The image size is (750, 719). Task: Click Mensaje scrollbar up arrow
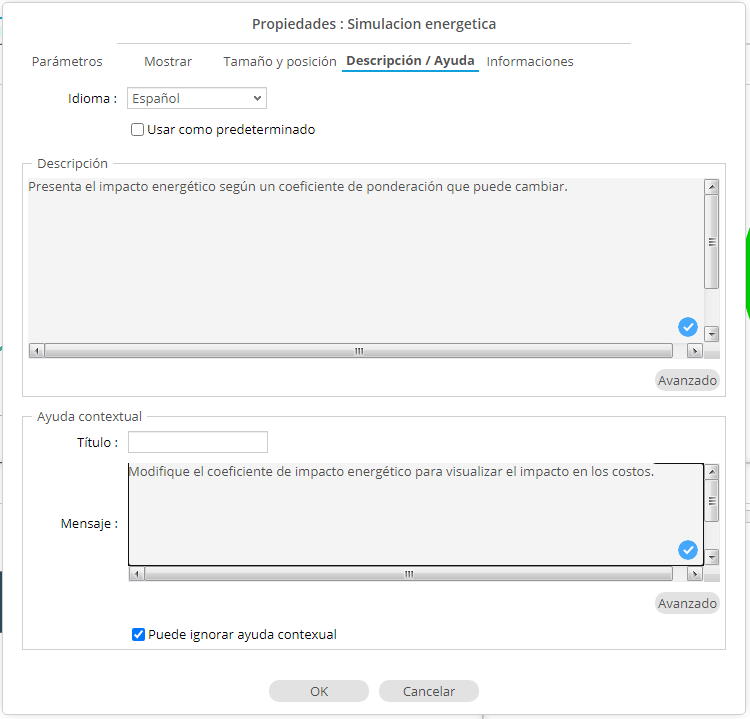click(x=712, y=472)
